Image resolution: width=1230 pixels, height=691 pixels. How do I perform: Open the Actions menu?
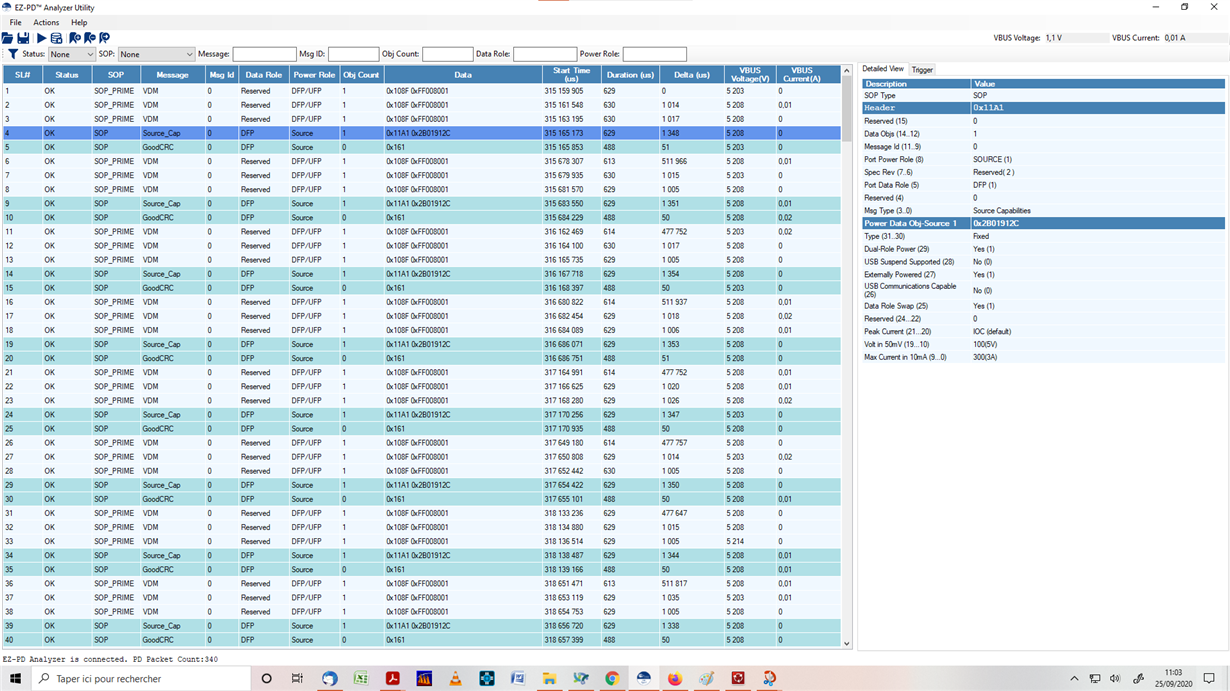point(46,22)
